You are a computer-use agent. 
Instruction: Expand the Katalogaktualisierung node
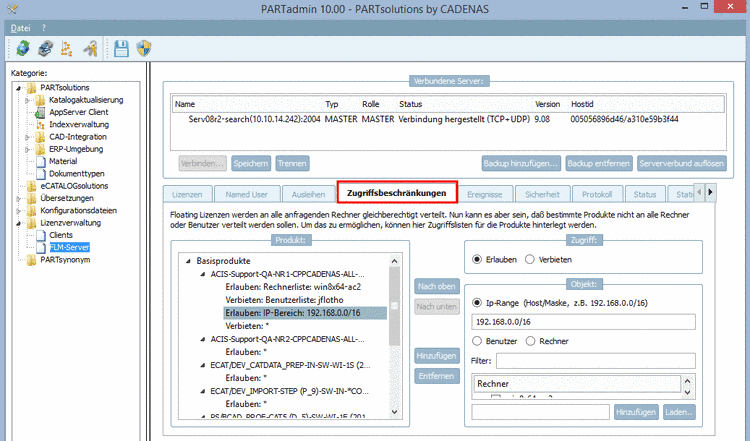[27, 100]
